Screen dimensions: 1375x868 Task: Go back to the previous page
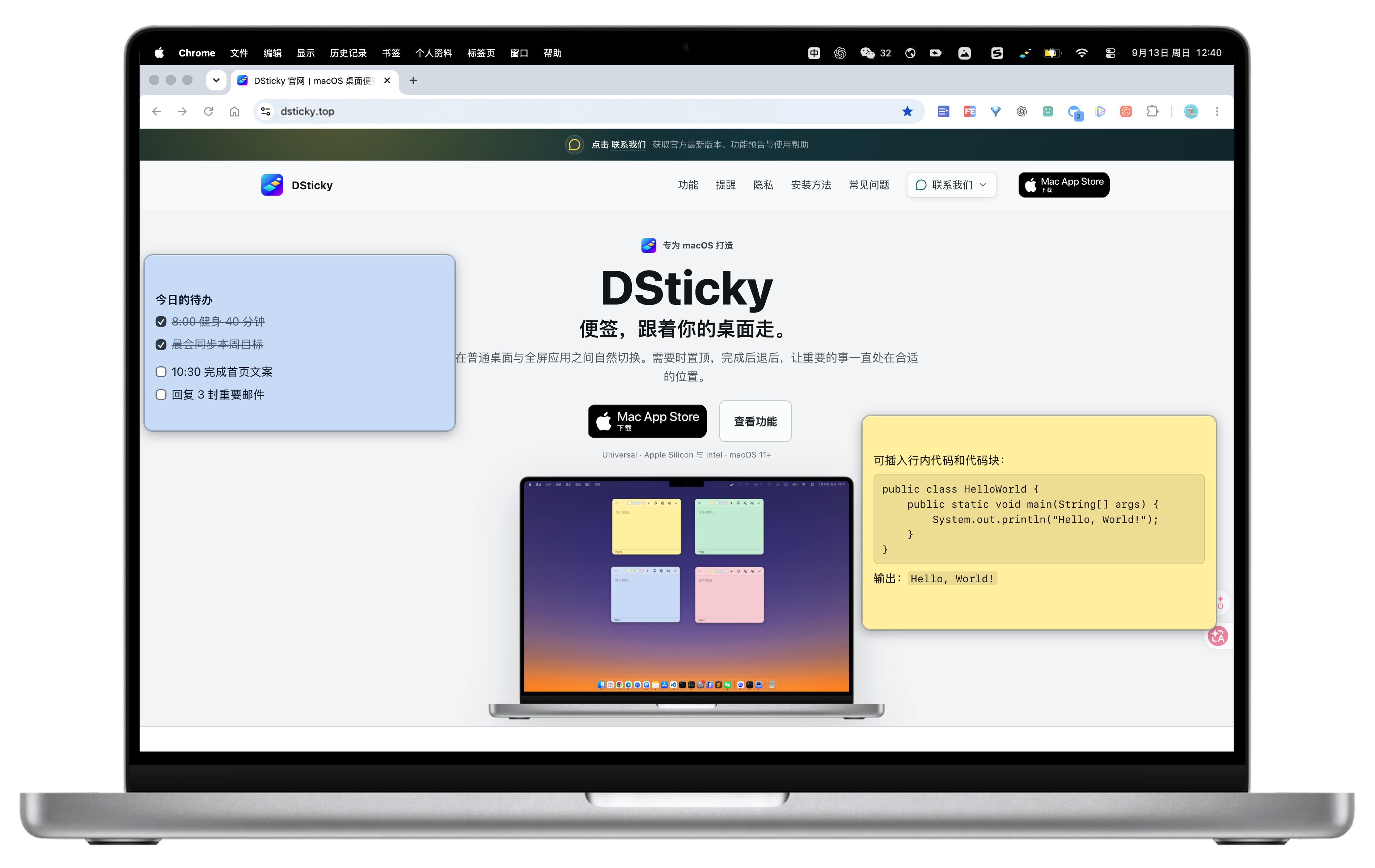point(156,111)
